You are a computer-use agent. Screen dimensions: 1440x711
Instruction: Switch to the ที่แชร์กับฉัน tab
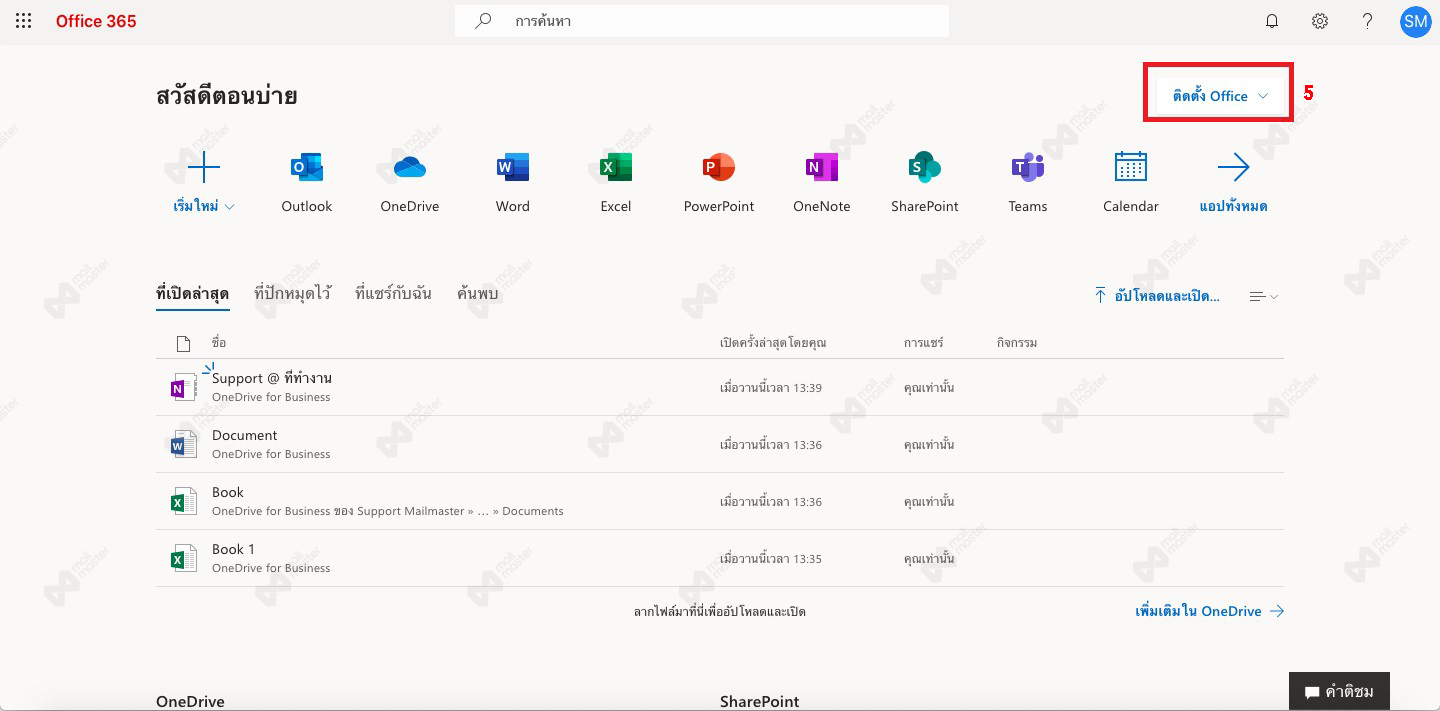(394, 294)
